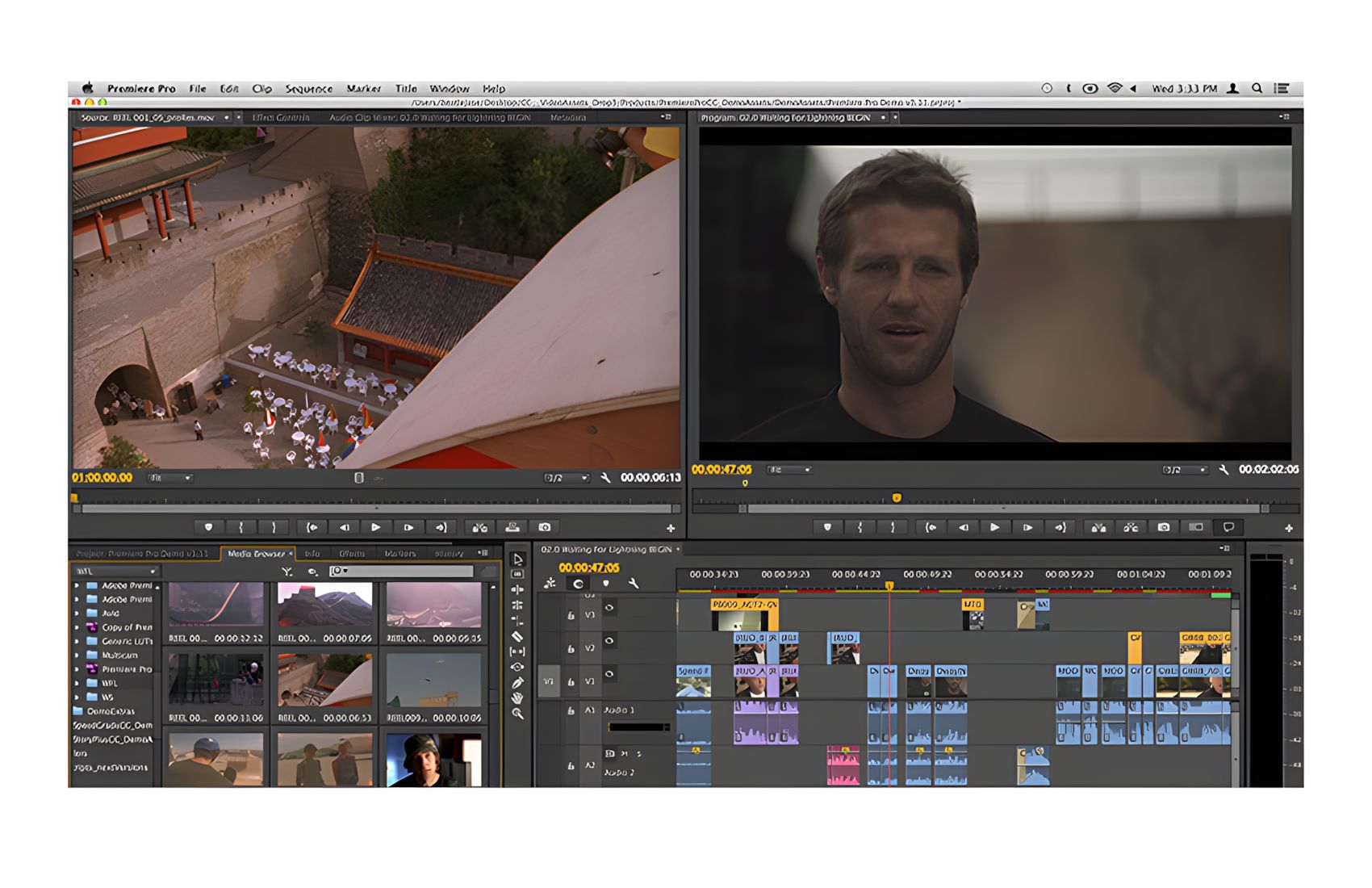Click Media Browser search field

(x=402, y=571)
